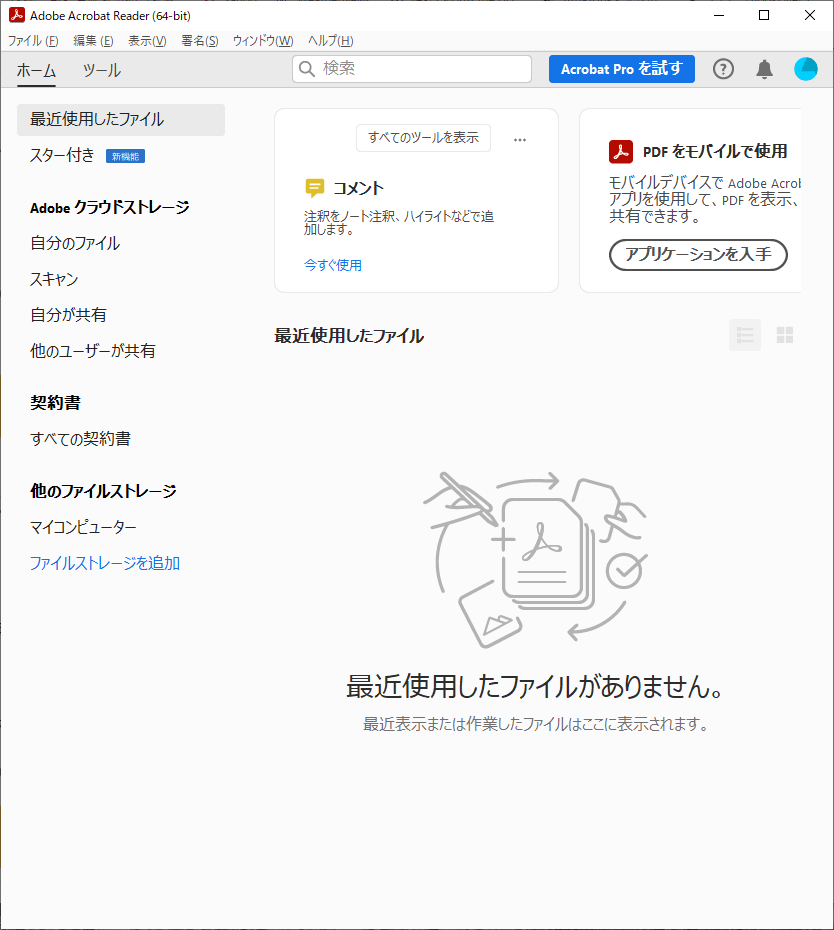Close the Acrobat Reader window
Image resolution: width=834 pixels, height=930 pixels.
coord(810,15)
